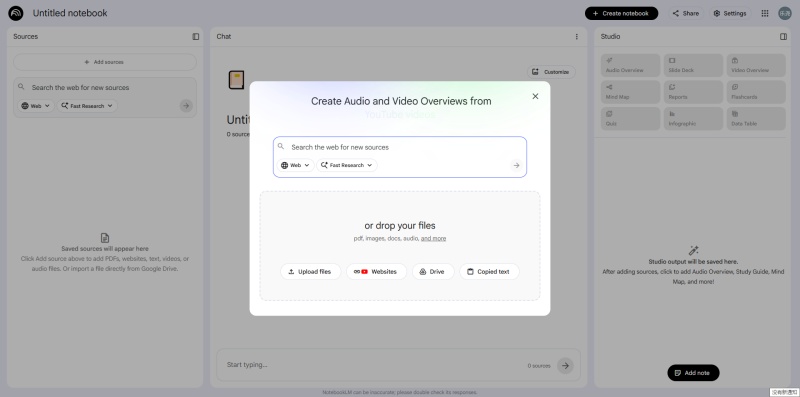800x397 pixels.
Task: Submit search arrow in Sources panel
Action: (x=186, y=106)
